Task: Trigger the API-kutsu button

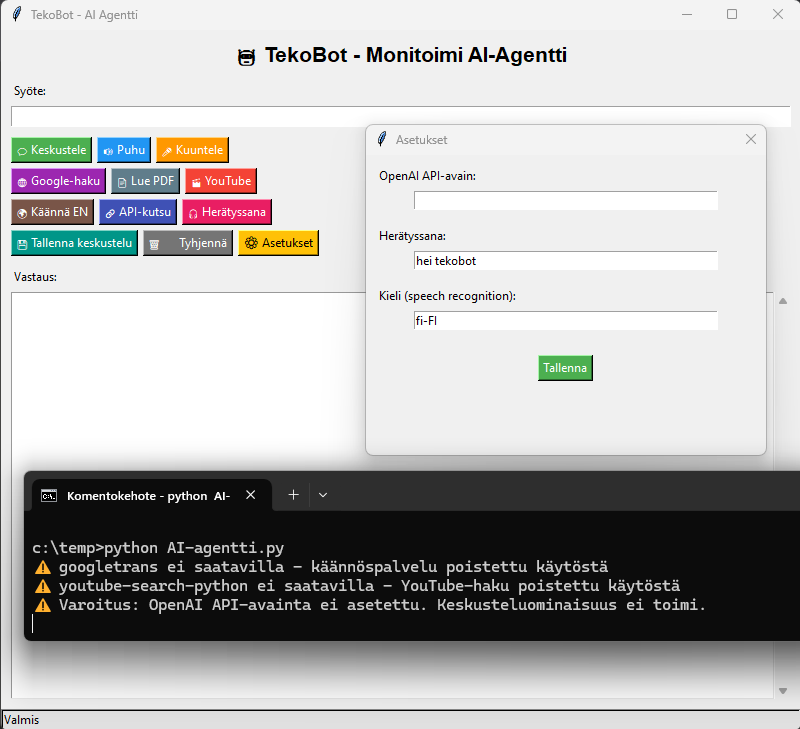Action: point(138,212)
